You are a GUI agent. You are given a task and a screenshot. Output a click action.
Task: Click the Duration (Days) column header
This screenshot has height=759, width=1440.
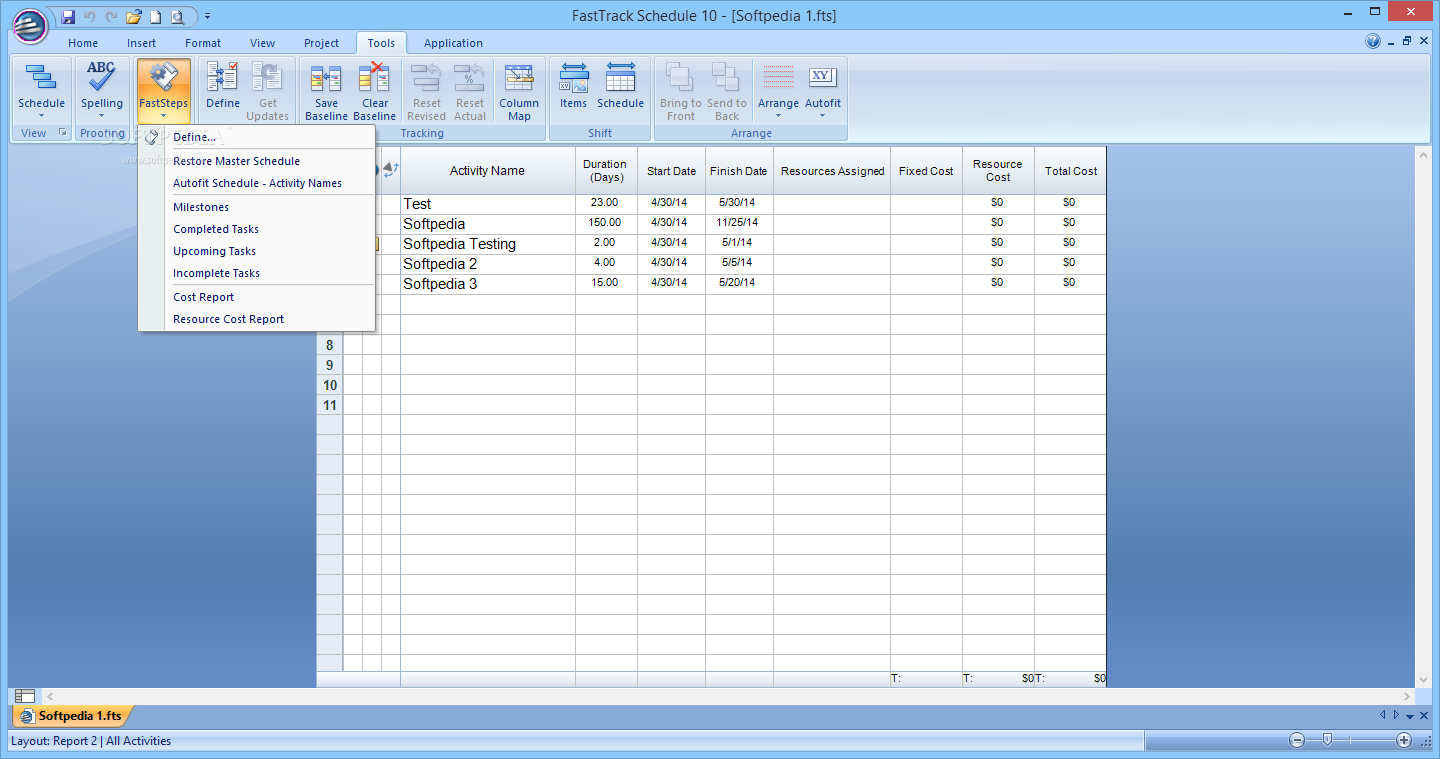click(605, 171)
